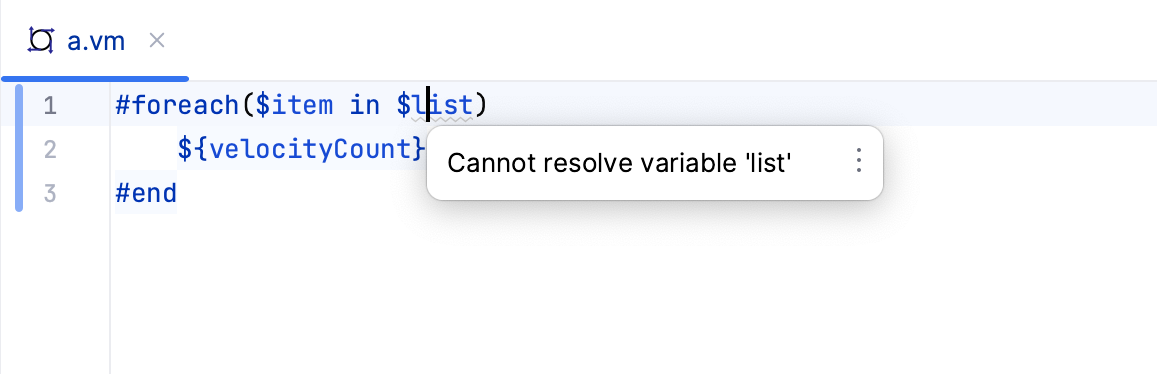
Task: Switch to the a.vm tab
Action: [x=96, y=41]
